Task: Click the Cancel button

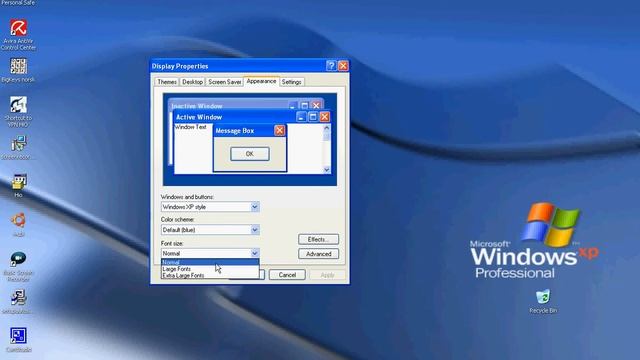Action: point(287,275)
